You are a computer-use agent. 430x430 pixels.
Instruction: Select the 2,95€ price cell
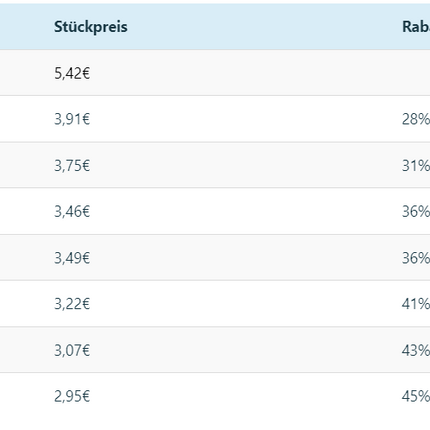(72, 396)
